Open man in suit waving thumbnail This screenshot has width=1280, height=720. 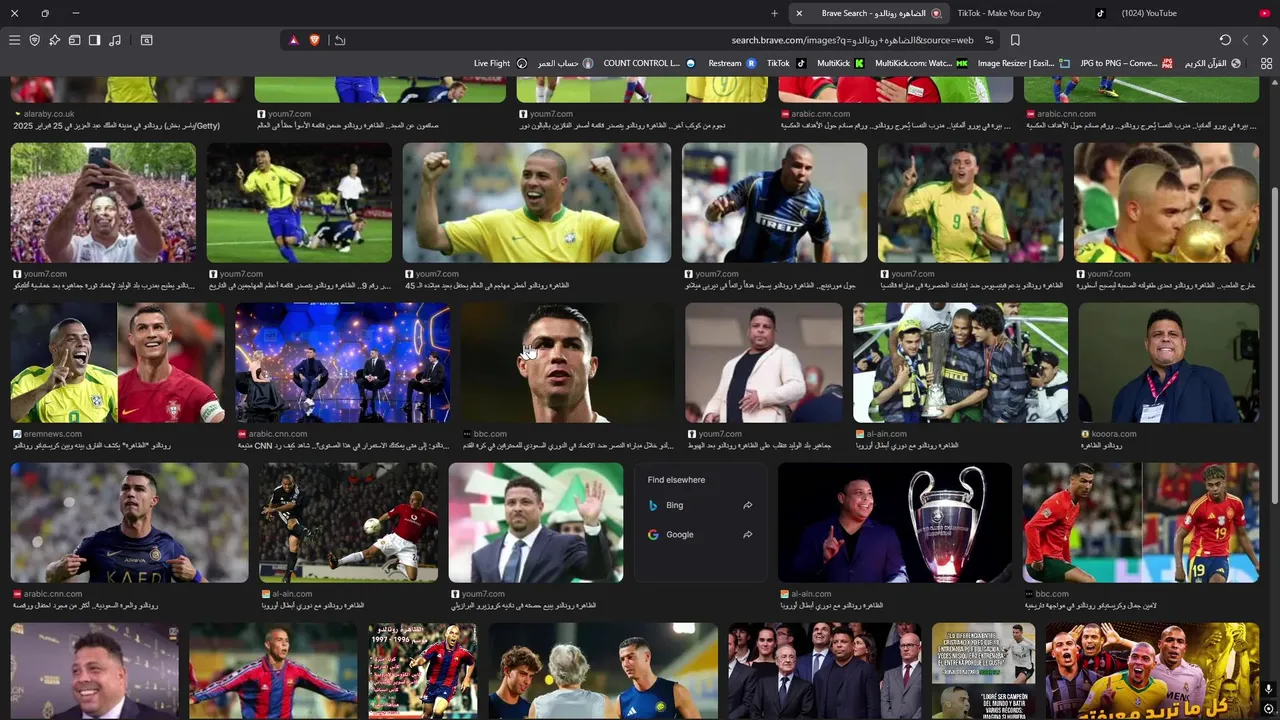click(x=536, y=523)
